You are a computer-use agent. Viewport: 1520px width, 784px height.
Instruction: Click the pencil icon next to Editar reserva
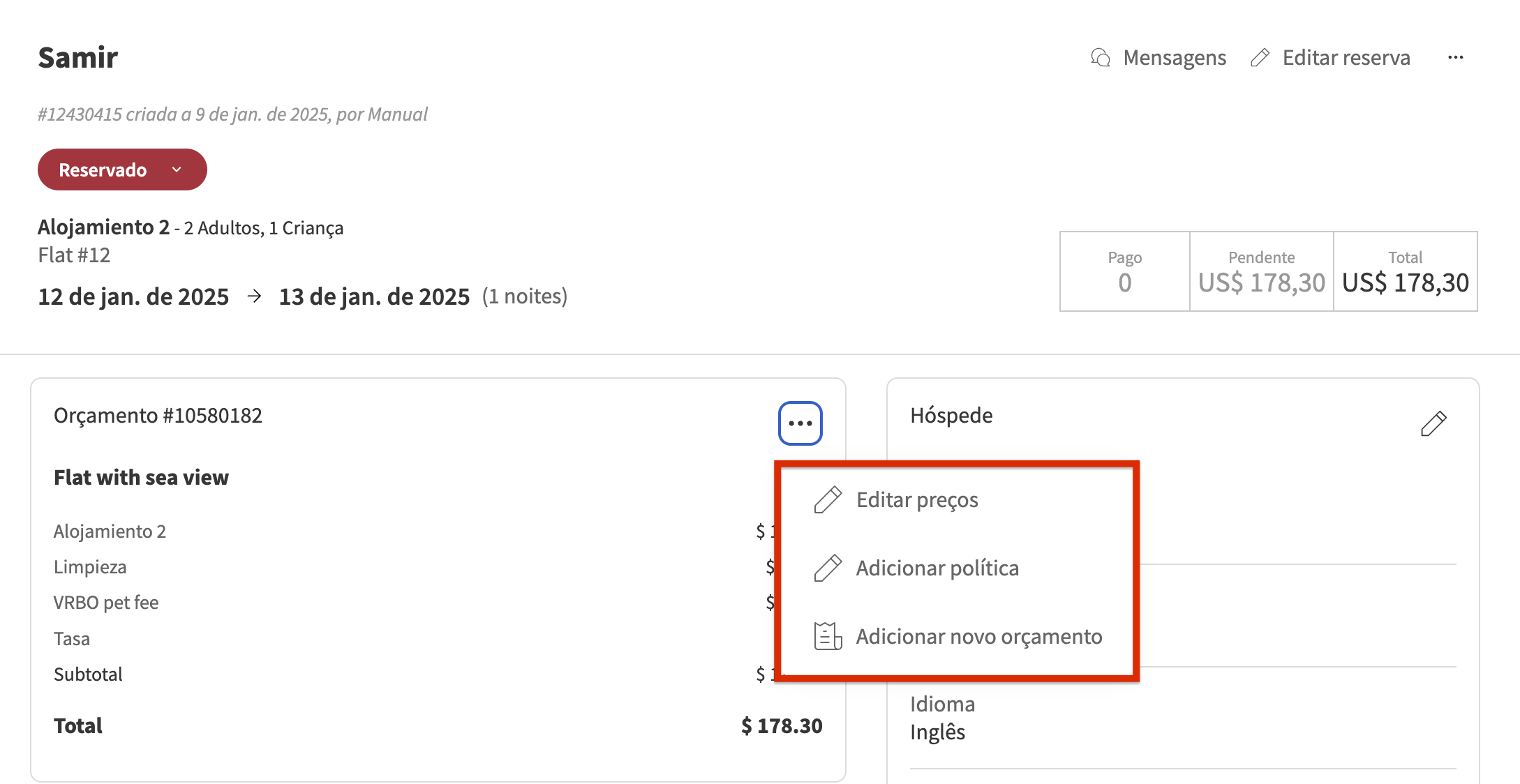1260,57
